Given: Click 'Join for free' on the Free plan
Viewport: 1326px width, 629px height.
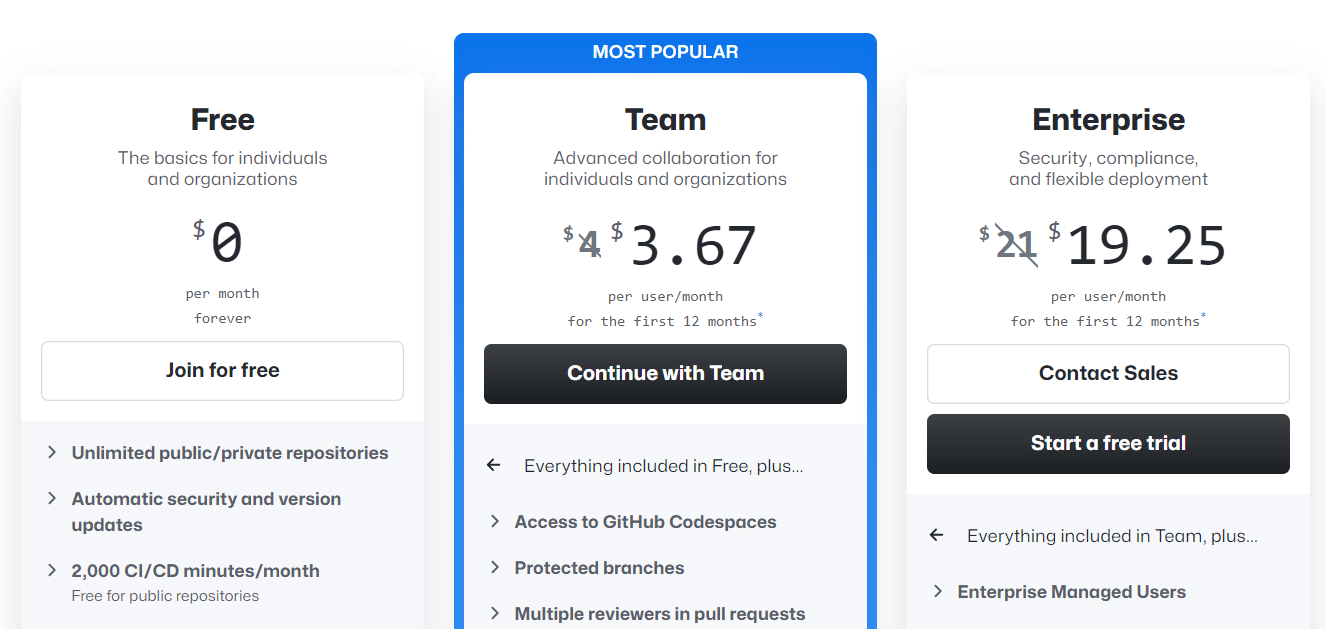Looking at the screenshot, I should 222,370.
